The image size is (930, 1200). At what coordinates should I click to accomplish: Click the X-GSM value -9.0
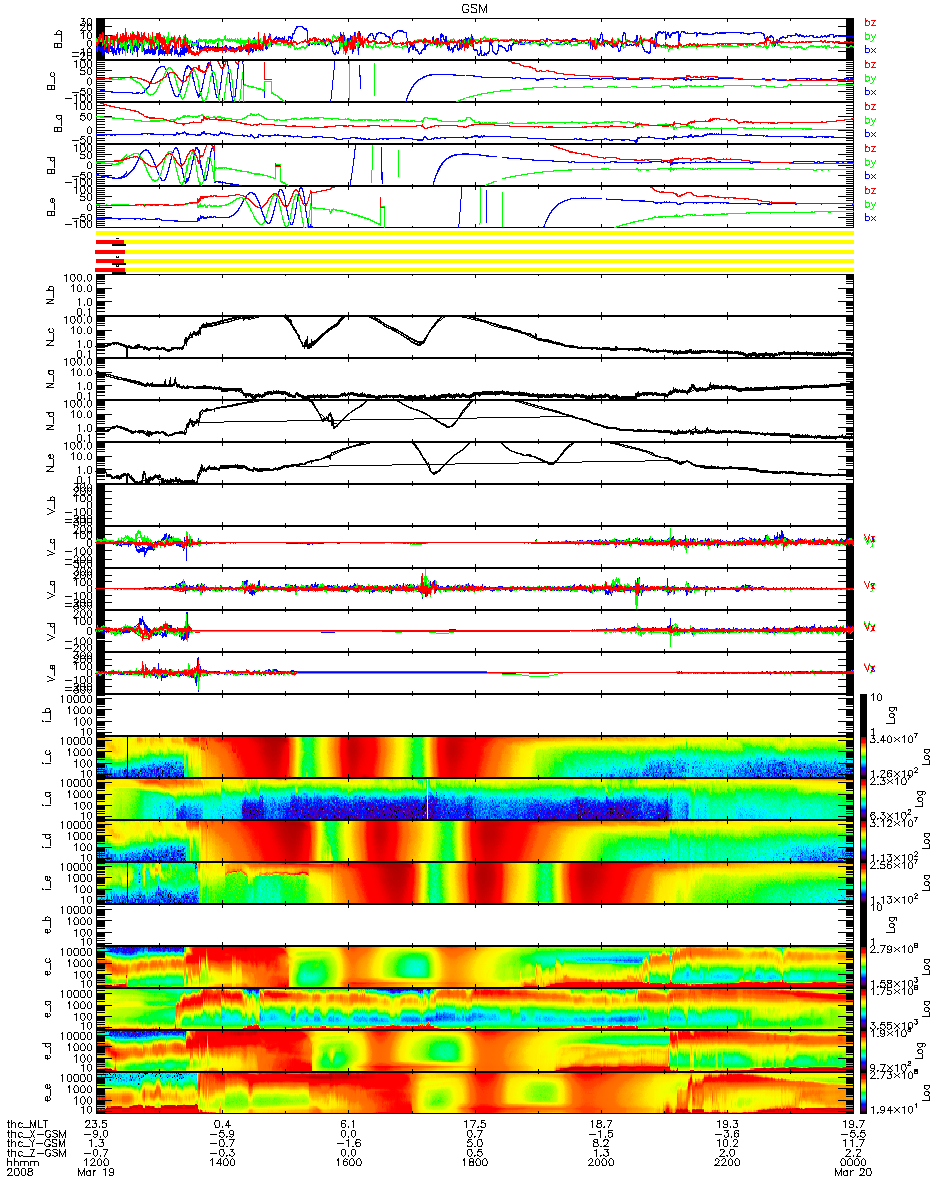point(97,1134)
